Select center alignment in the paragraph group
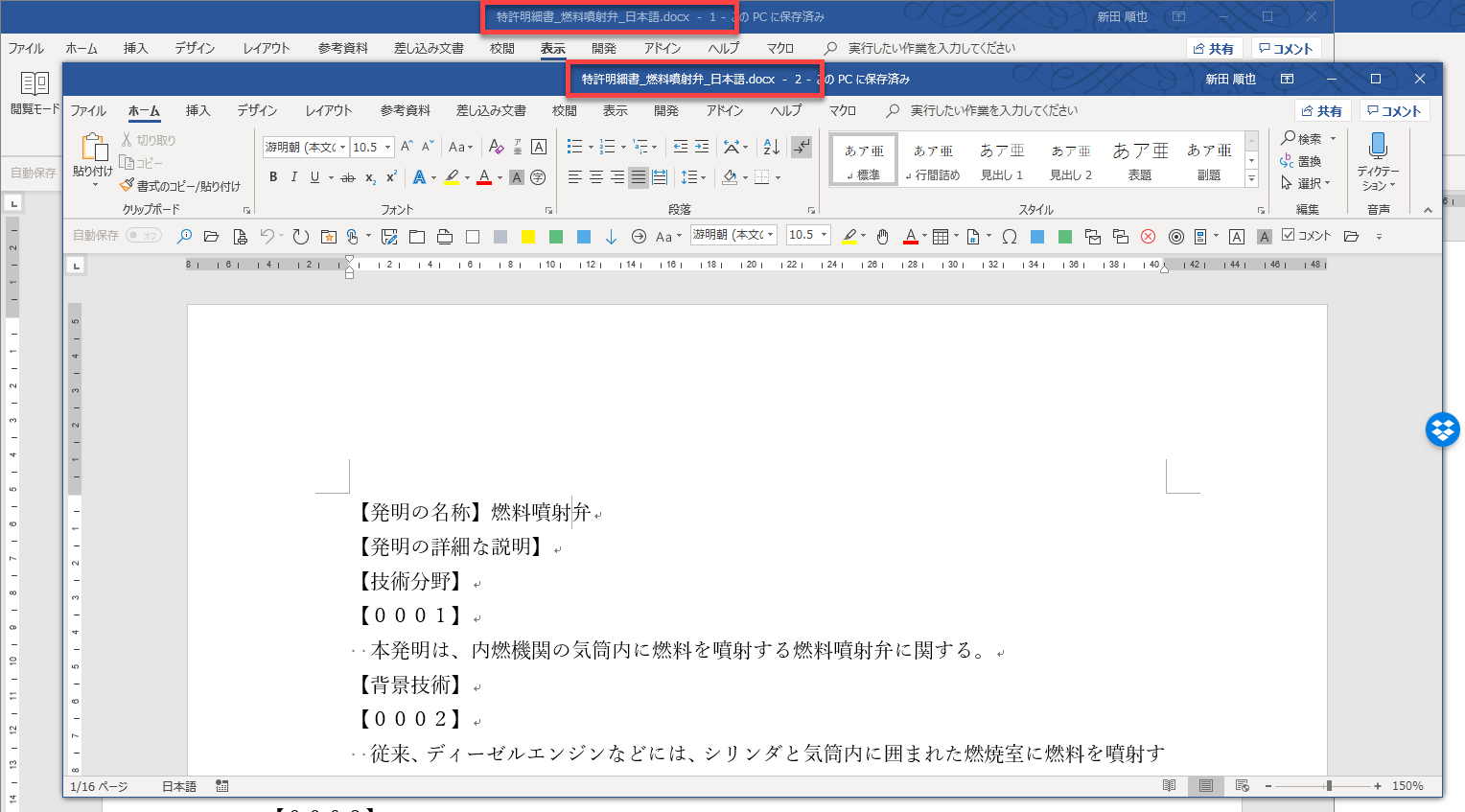Image resolution: width=1465 pixels, height=812 pixels. 596,177
